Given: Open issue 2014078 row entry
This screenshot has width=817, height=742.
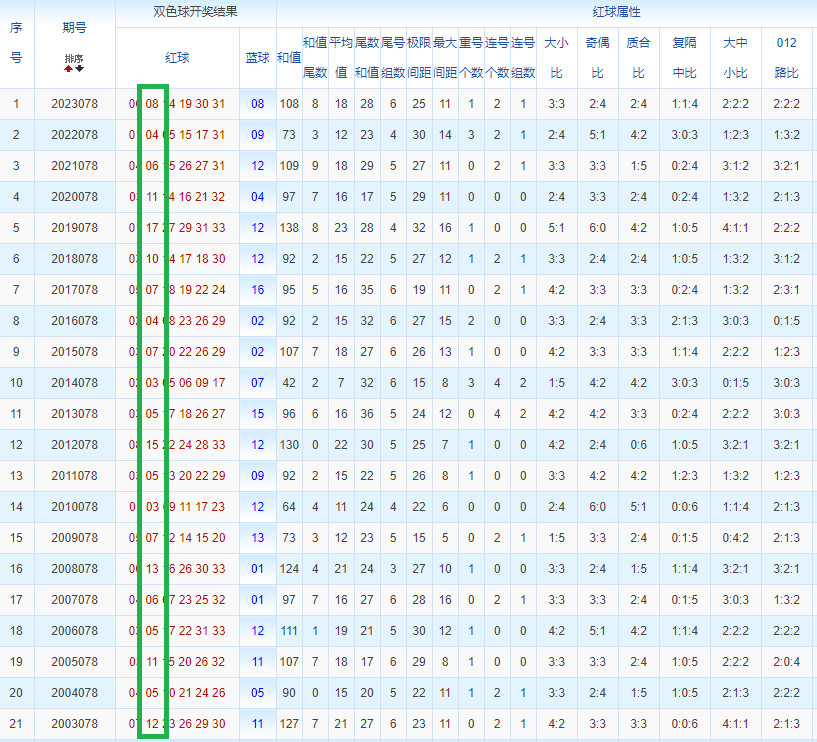Looking at the screenshot, I should click(x=75, y=383).
